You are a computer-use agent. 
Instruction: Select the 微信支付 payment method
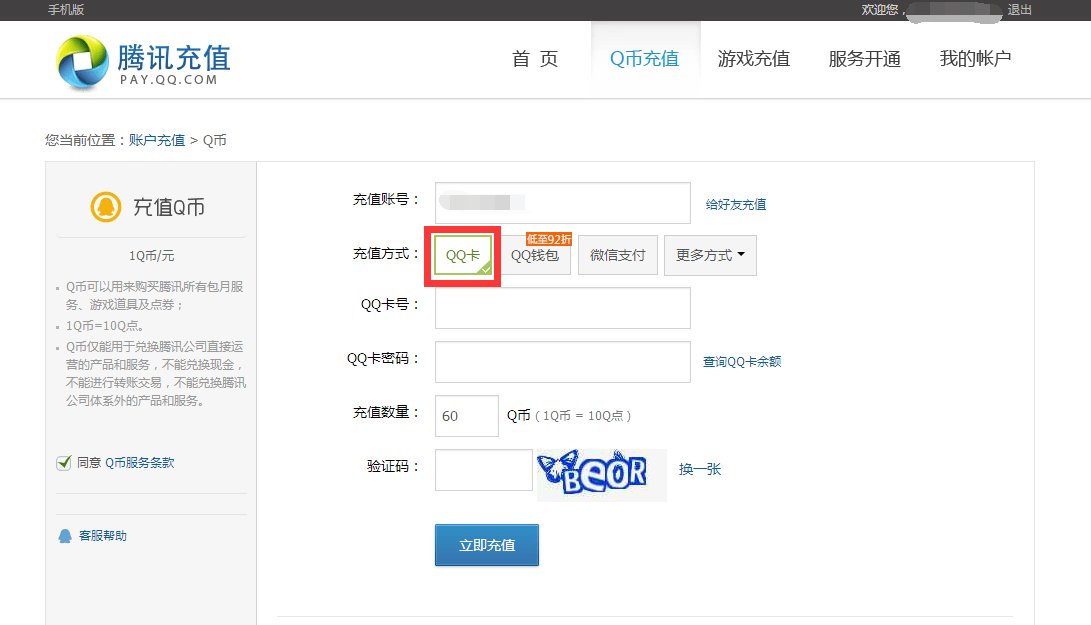point(618,255)
